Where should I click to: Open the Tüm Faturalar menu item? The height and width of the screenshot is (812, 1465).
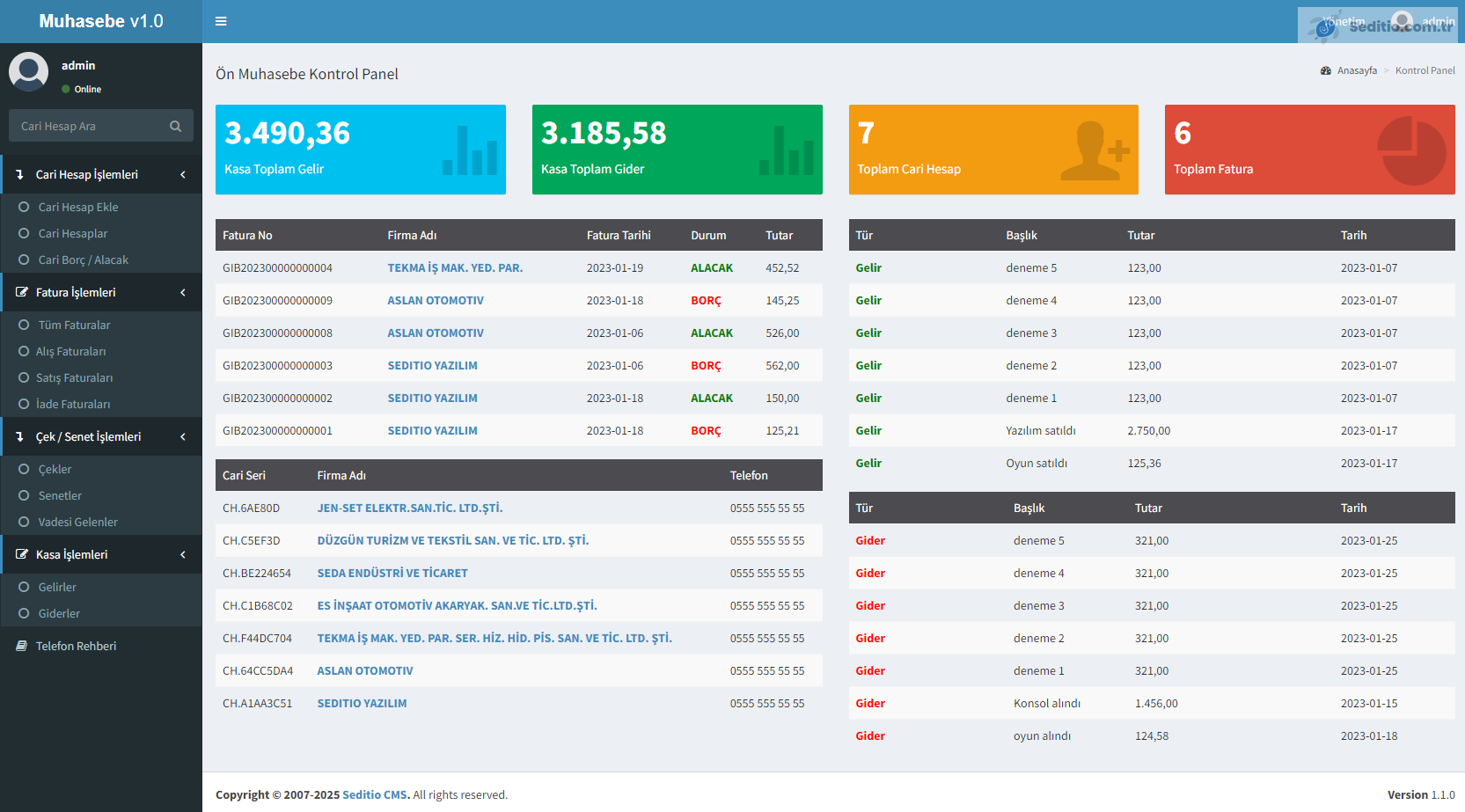point(74,325)
